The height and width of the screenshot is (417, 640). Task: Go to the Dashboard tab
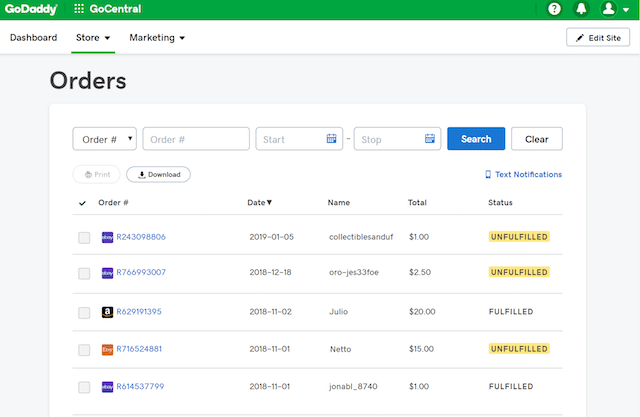33,38
